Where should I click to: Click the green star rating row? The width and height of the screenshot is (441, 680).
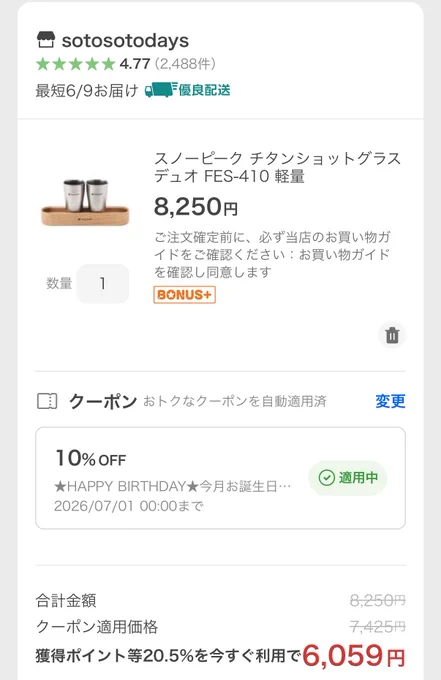pos(75,64)
